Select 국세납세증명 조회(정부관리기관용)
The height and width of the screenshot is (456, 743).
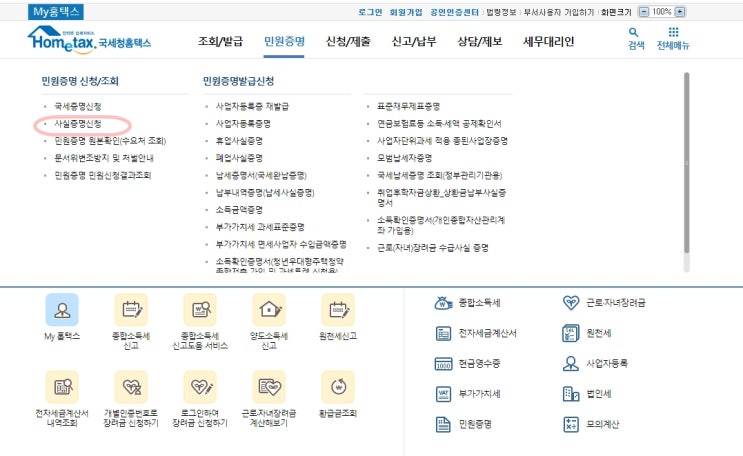pos(440,175)
